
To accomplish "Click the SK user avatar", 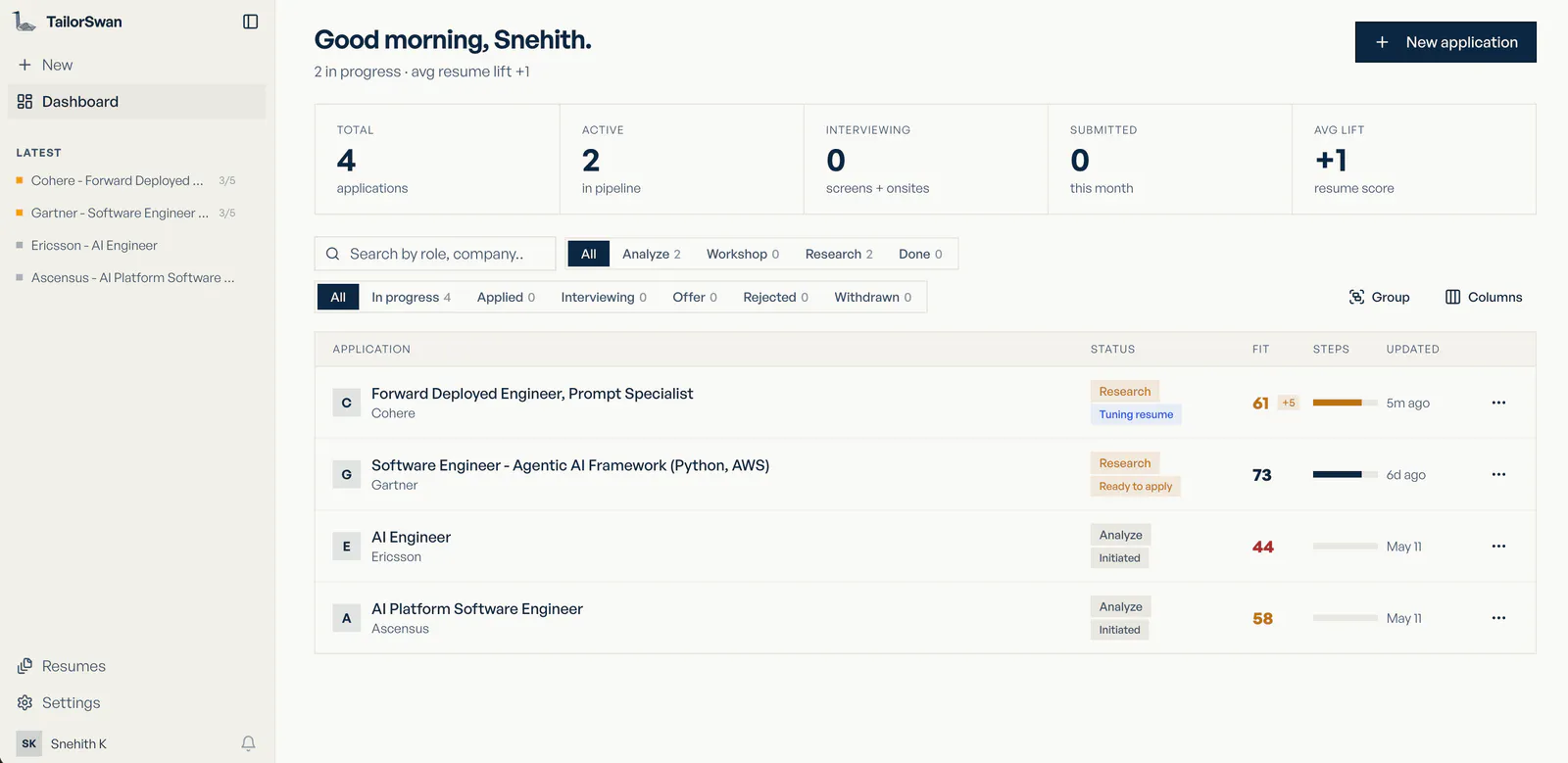I will pos(29,743).
